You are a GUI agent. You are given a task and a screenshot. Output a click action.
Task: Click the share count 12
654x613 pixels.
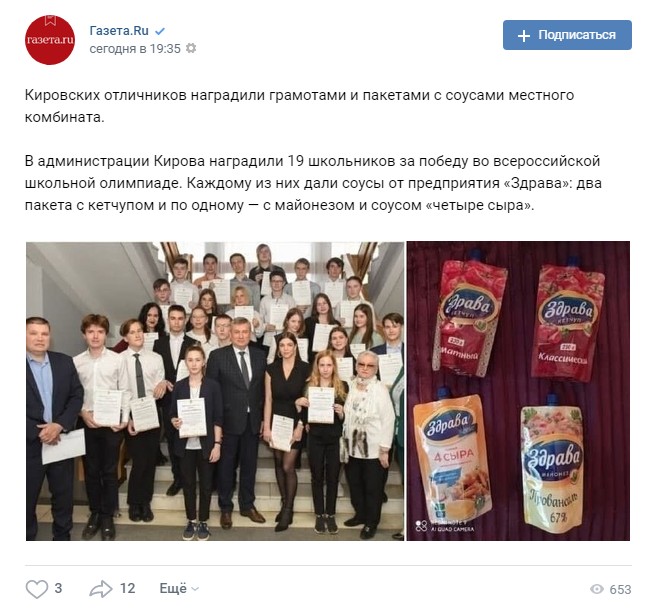127,588
